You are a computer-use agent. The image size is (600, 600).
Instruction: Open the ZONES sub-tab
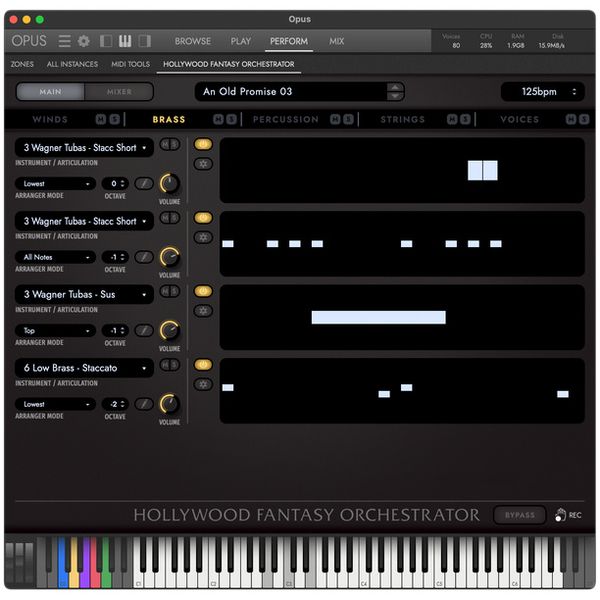coord(22,64)
